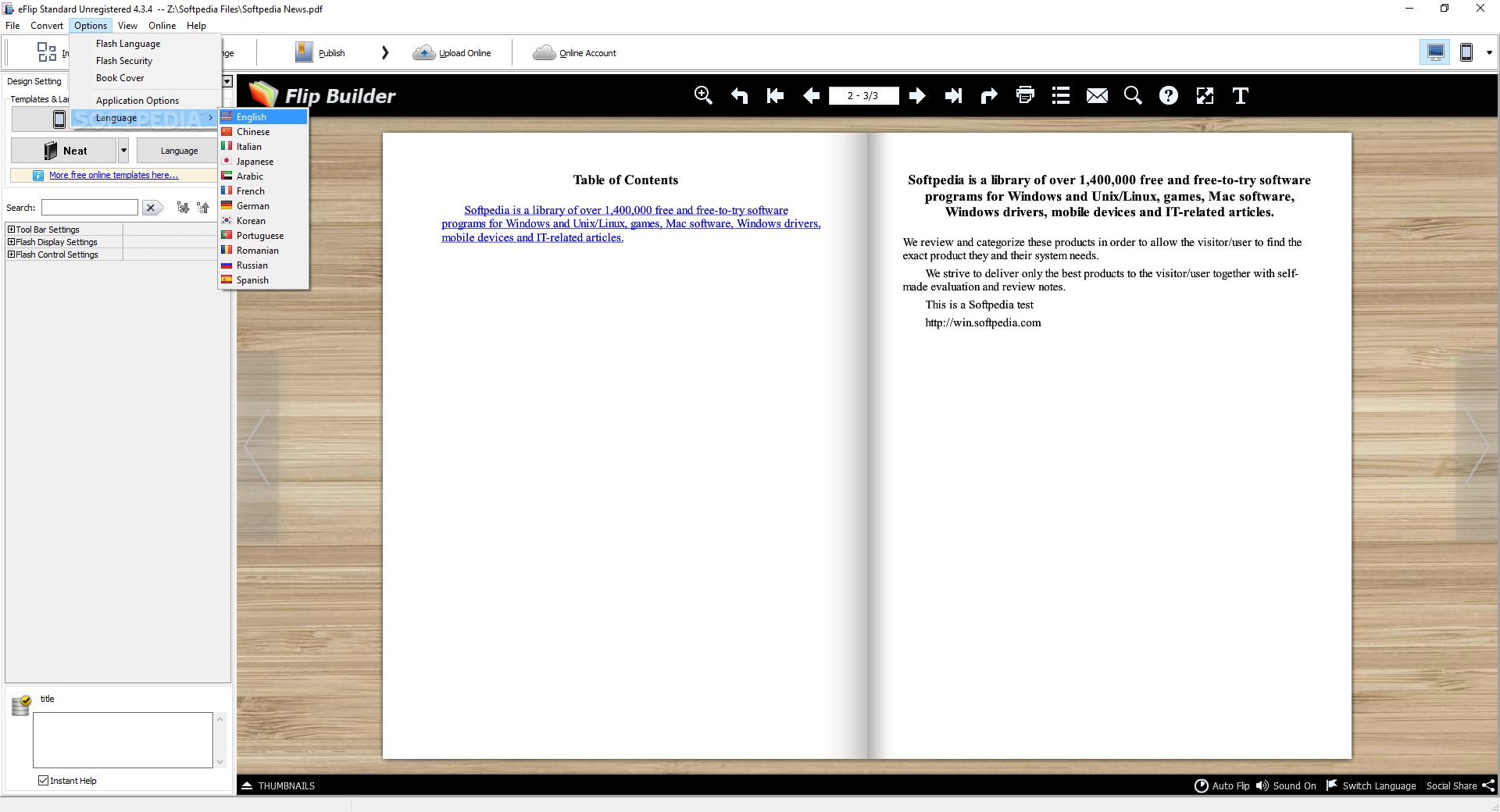Go to next page arrow
This screenshot has width=1500, height=812.
[x=917, y=95]
